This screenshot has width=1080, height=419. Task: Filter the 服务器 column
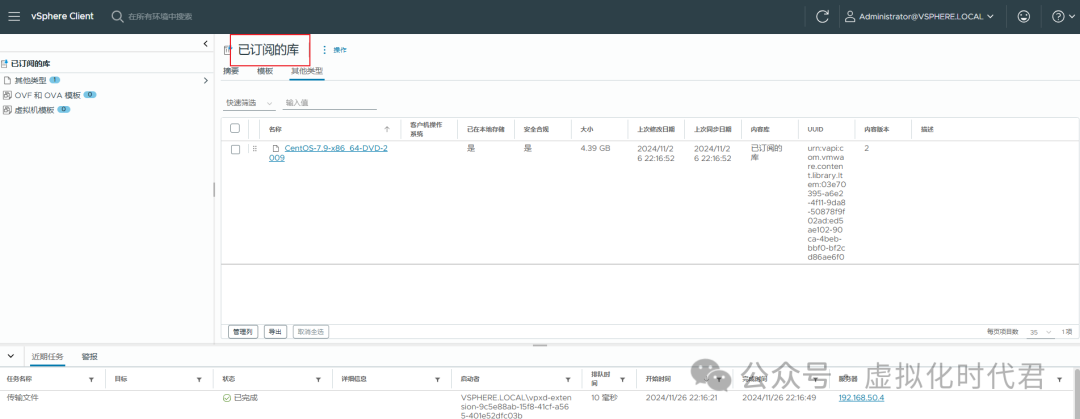point(1059,380)
